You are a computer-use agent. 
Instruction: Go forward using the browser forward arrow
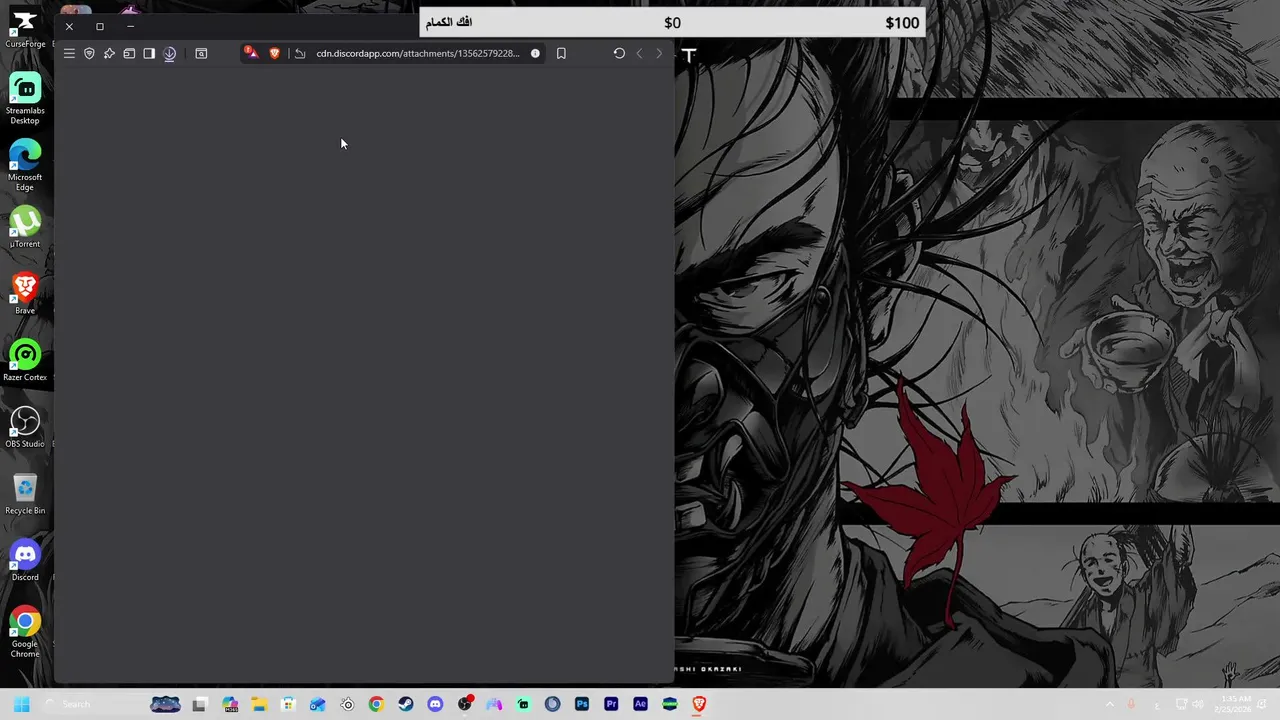tap(659, 53)
